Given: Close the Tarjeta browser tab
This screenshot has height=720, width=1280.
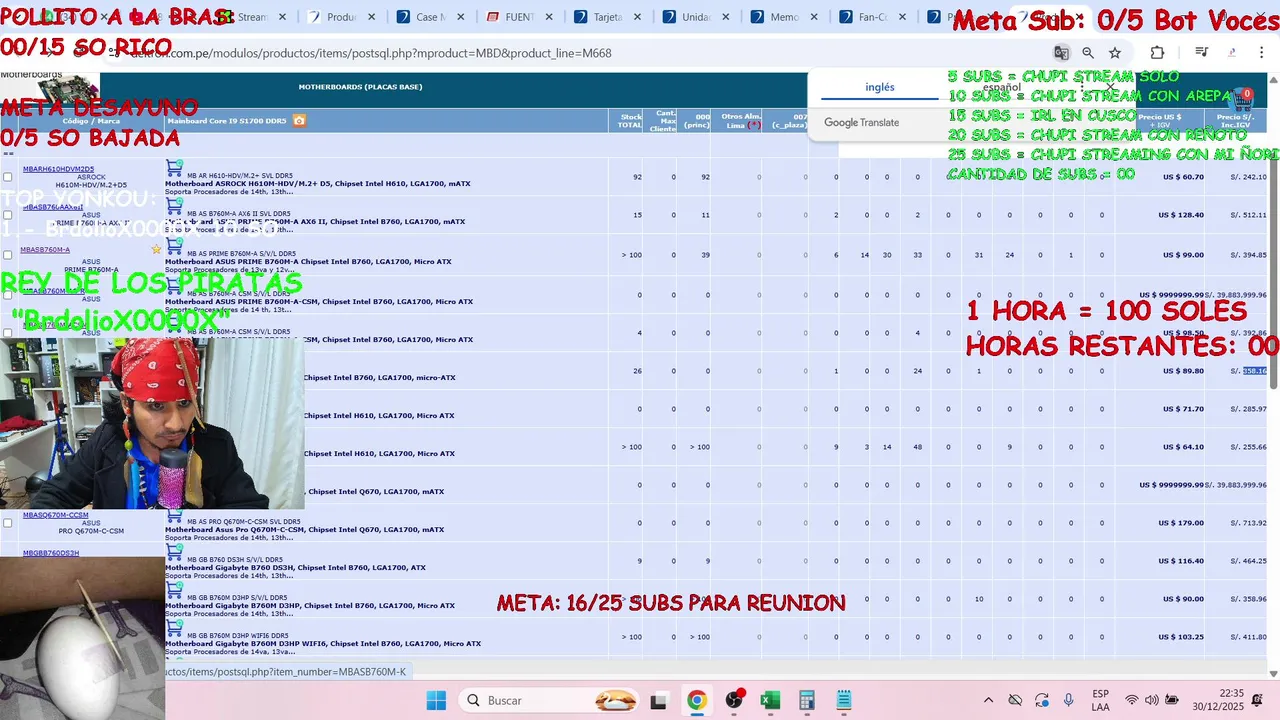Looking at the screenshot, I should click(x=637, y=17).
